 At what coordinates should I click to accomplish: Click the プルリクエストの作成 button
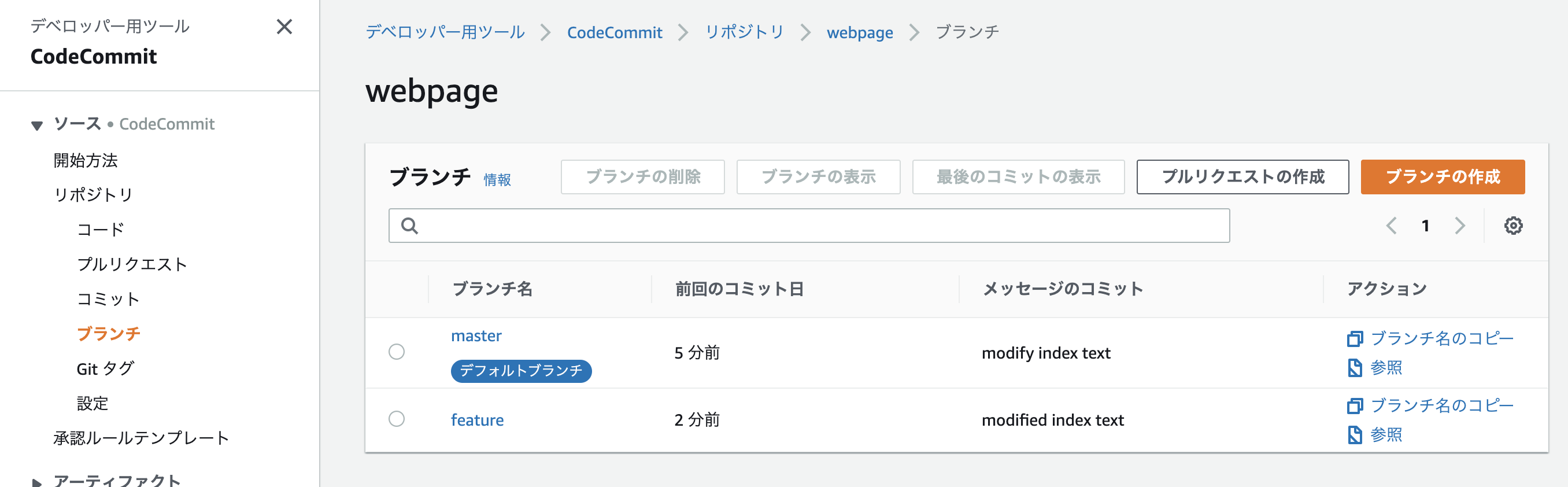[1242, 176]
